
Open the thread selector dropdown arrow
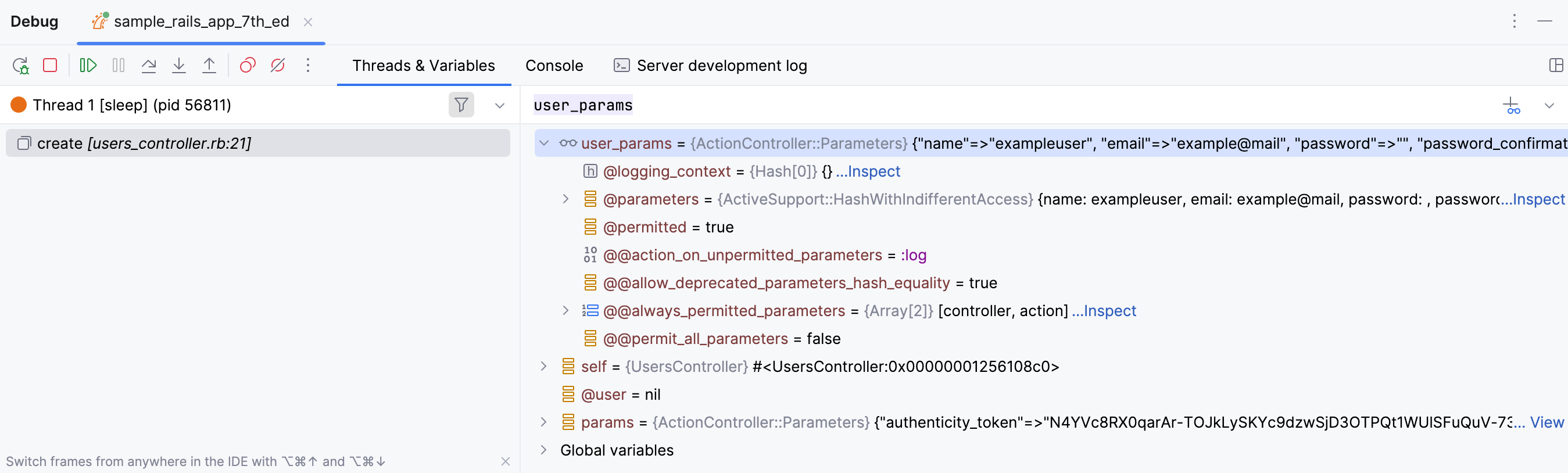pyautogui.click(x=500, y=105)
